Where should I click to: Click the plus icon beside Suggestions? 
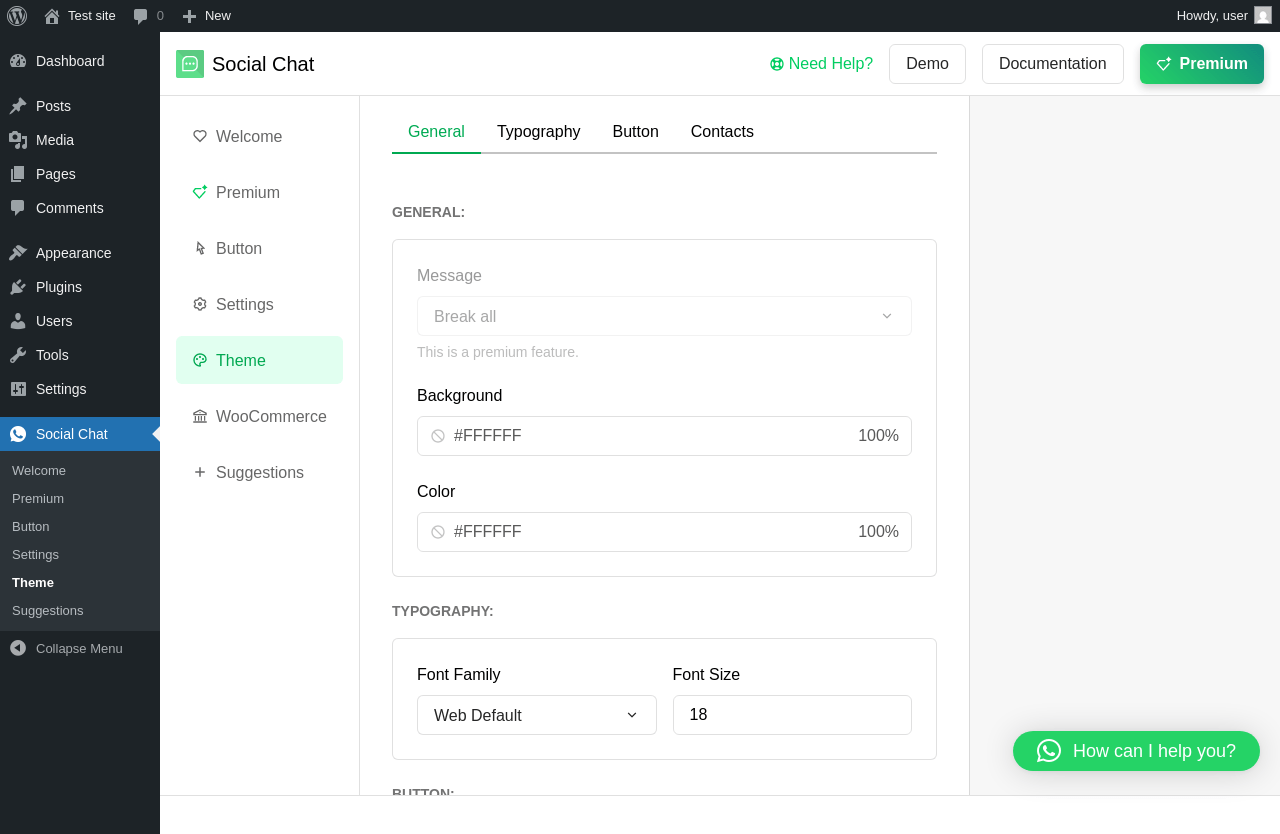click(200, 472)
